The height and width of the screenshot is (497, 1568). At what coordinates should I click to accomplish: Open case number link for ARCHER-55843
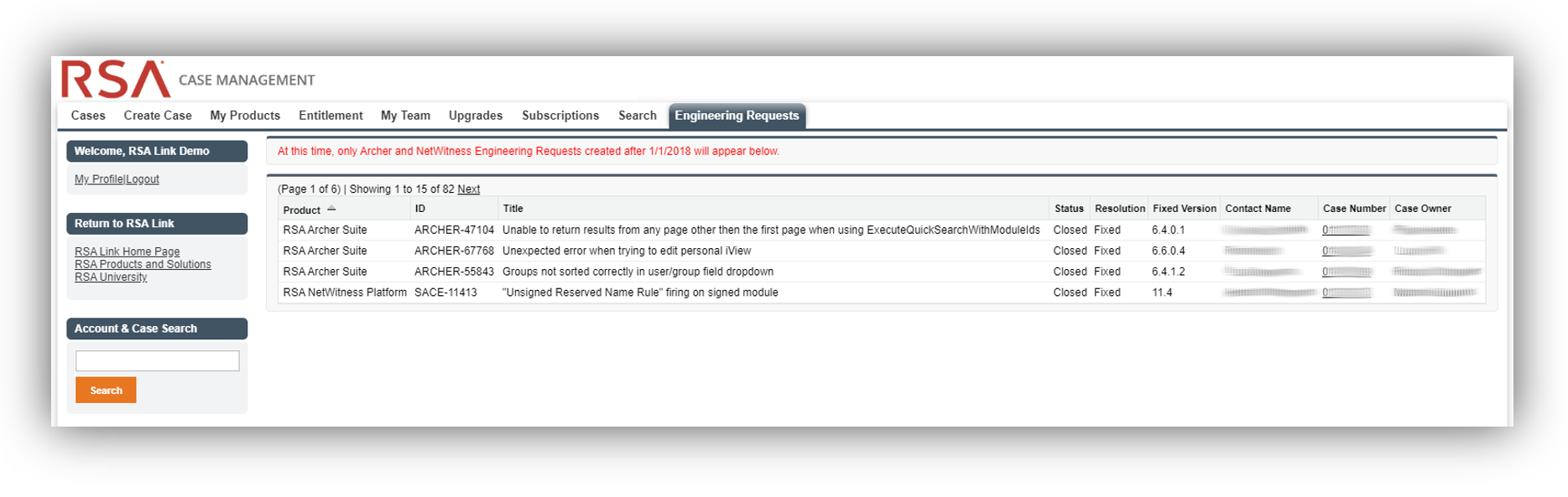click(x=1347, y=272)
